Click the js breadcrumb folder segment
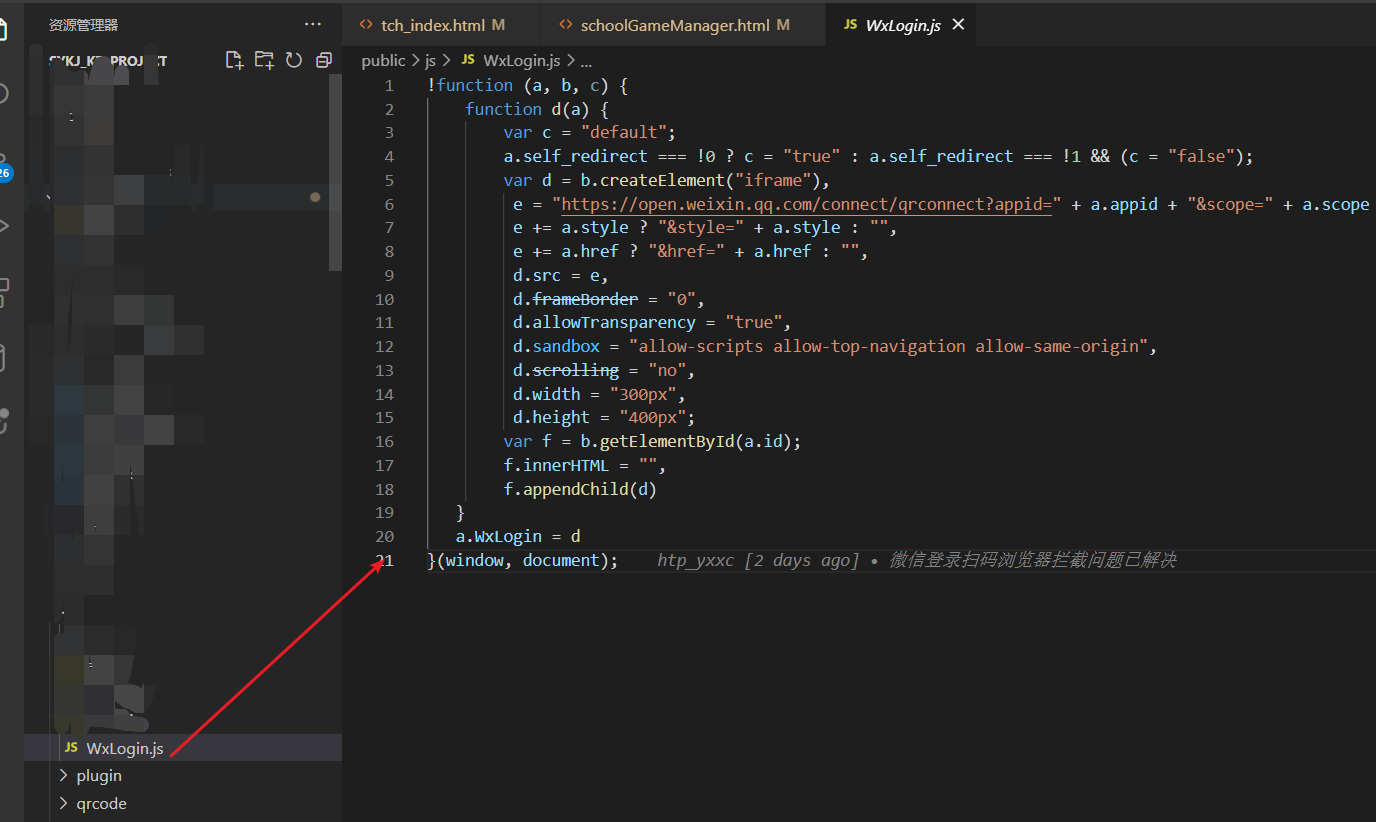 pos(430,61)
